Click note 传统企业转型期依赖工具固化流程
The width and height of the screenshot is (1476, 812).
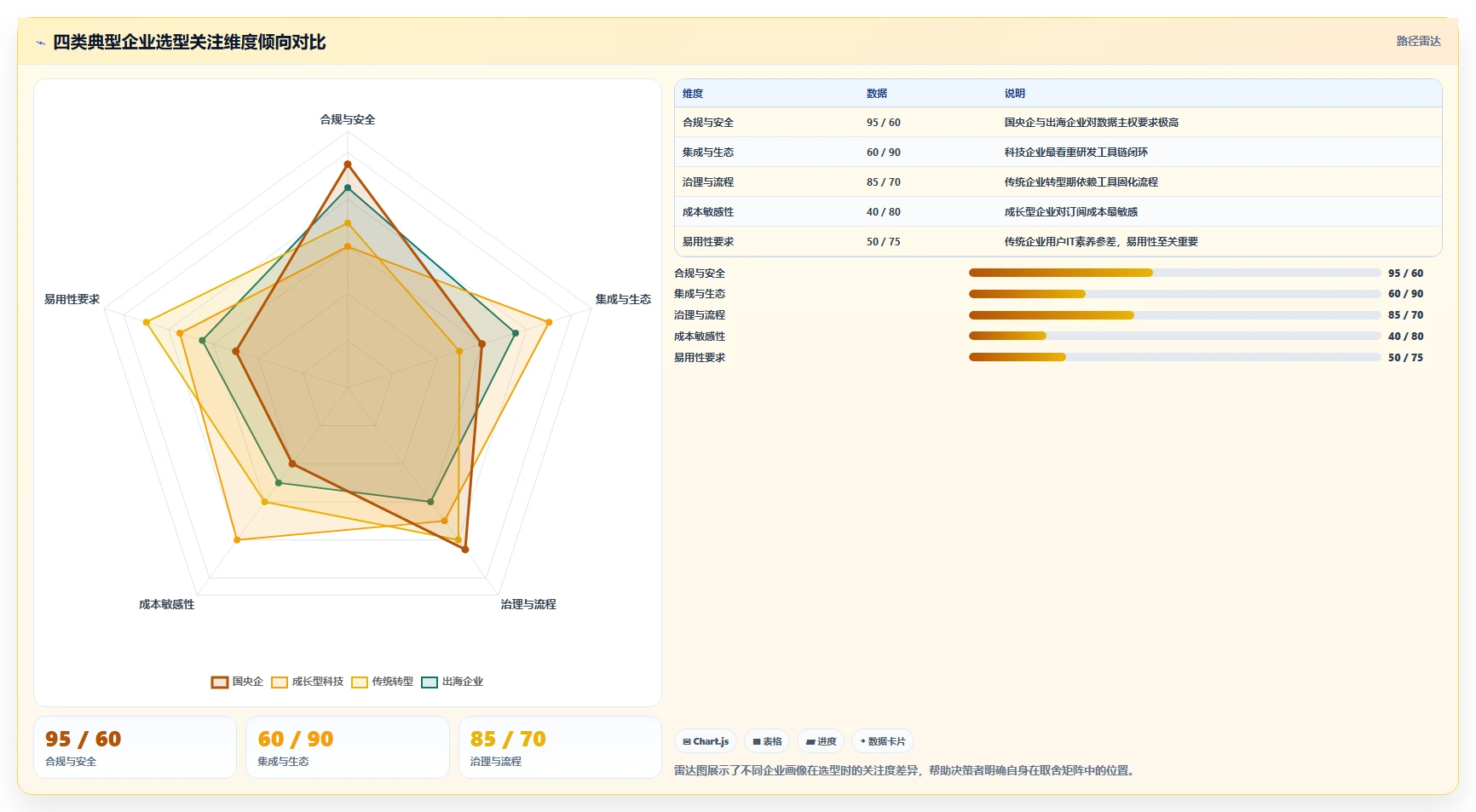coord(1081,182)
